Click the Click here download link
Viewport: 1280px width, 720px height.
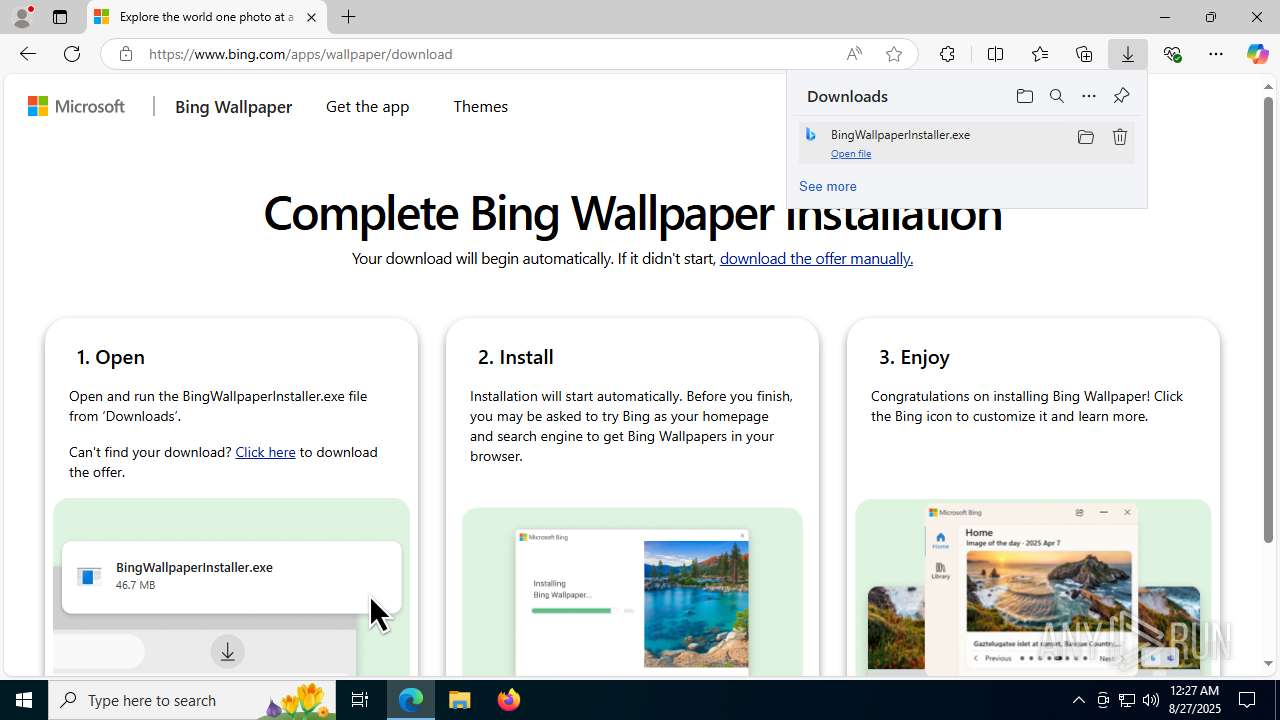(265, 452)
